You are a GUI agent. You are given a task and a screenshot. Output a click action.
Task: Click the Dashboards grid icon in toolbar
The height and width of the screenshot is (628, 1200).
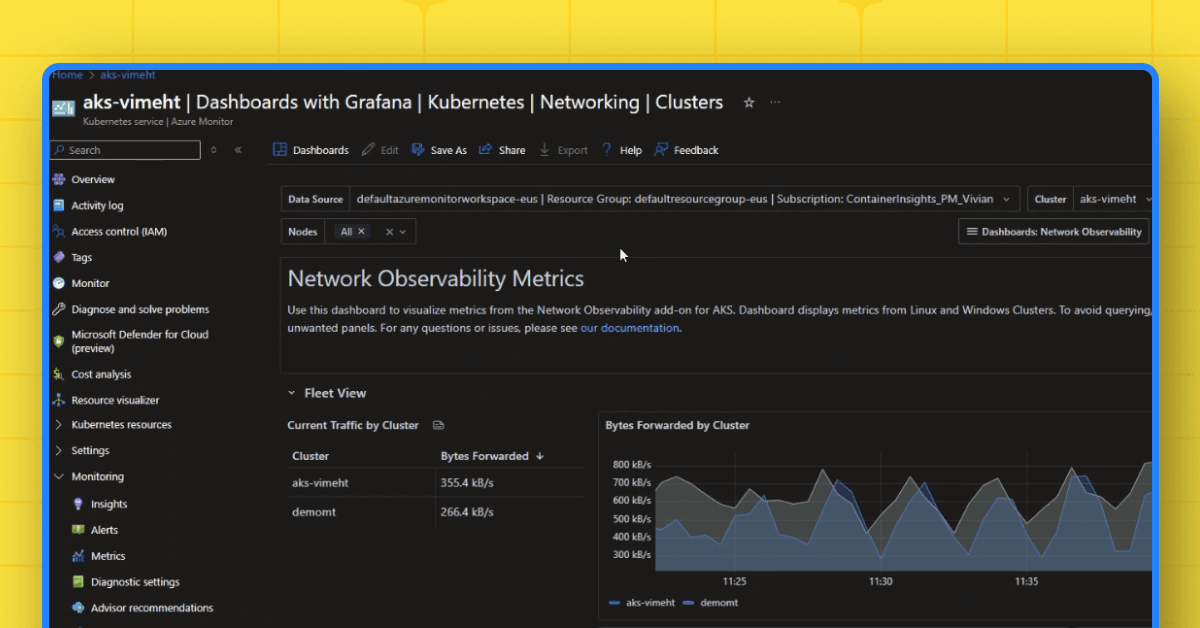[280, 150]
